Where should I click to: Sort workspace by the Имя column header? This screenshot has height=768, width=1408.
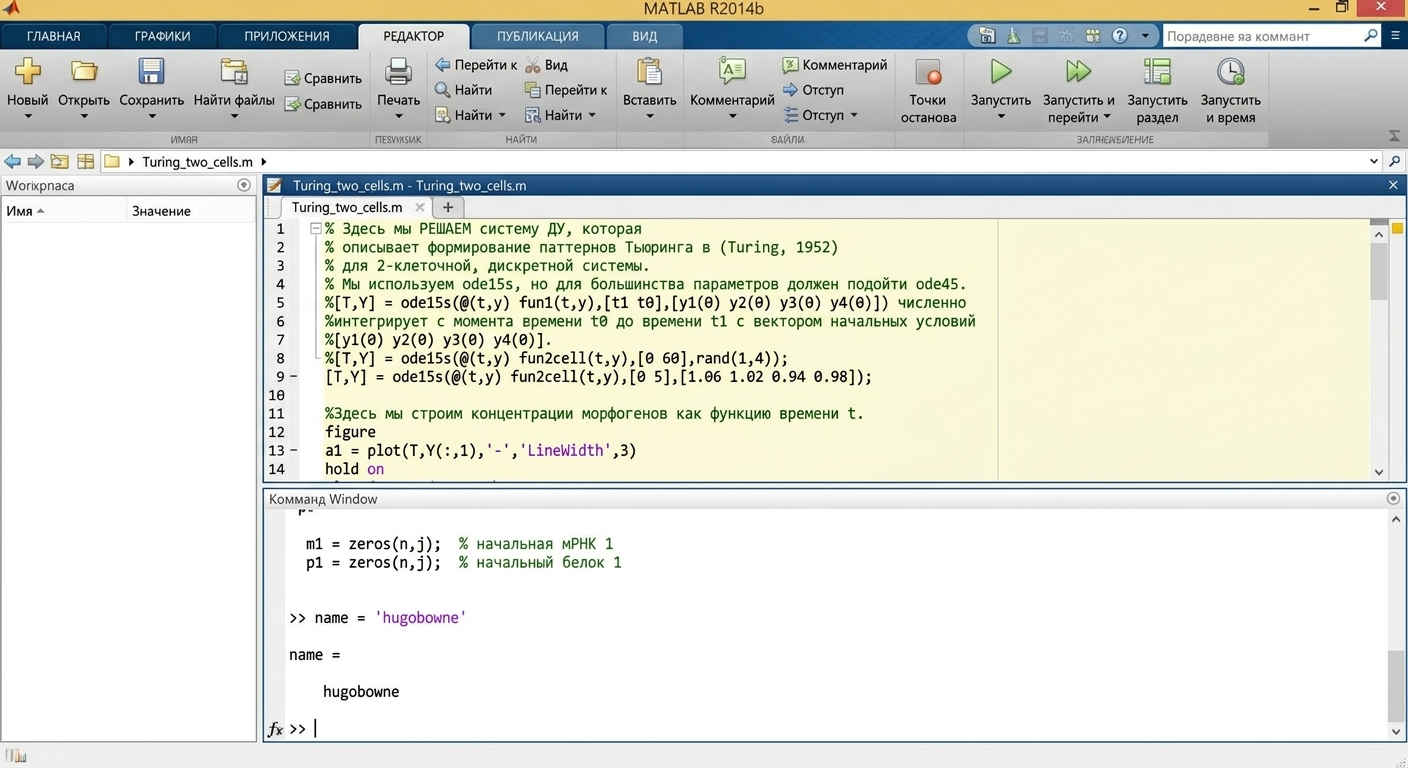pos(64,211)
